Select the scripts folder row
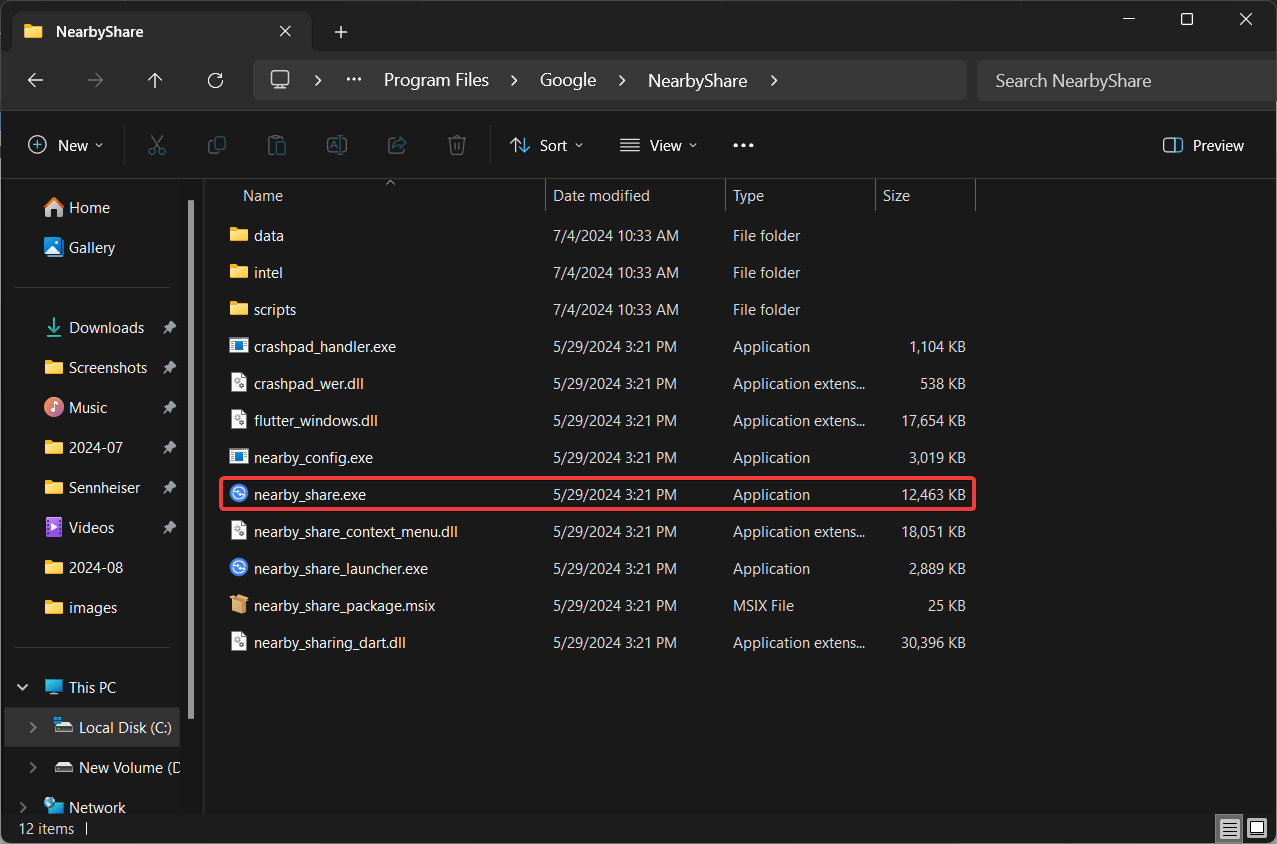1277x844 pixels. 598,309
